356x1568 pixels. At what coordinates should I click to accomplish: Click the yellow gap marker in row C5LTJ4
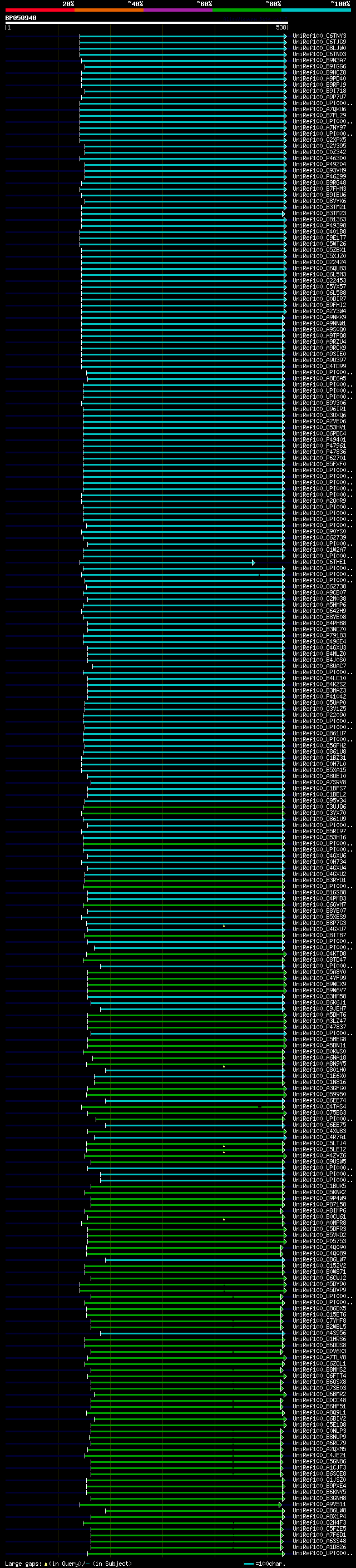(x=224, y=1146)
